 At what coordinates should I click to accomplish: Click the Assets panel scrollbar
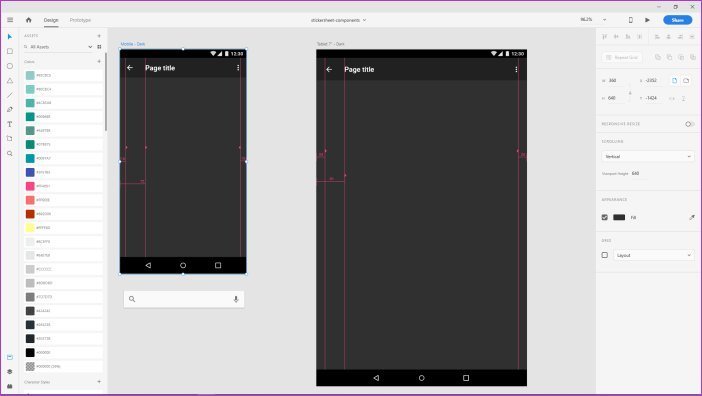coord(106,92)
